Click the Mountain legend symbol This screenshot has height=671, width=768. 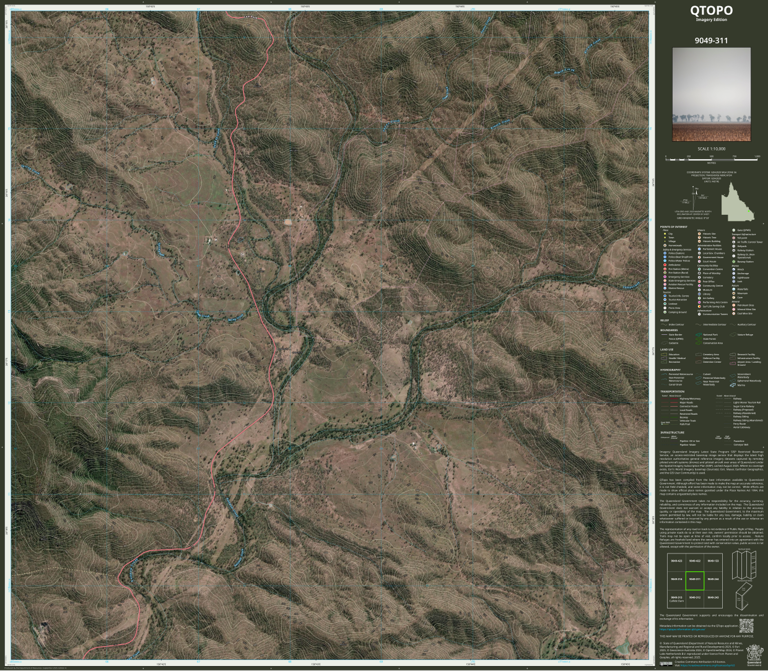pos(734,293)
